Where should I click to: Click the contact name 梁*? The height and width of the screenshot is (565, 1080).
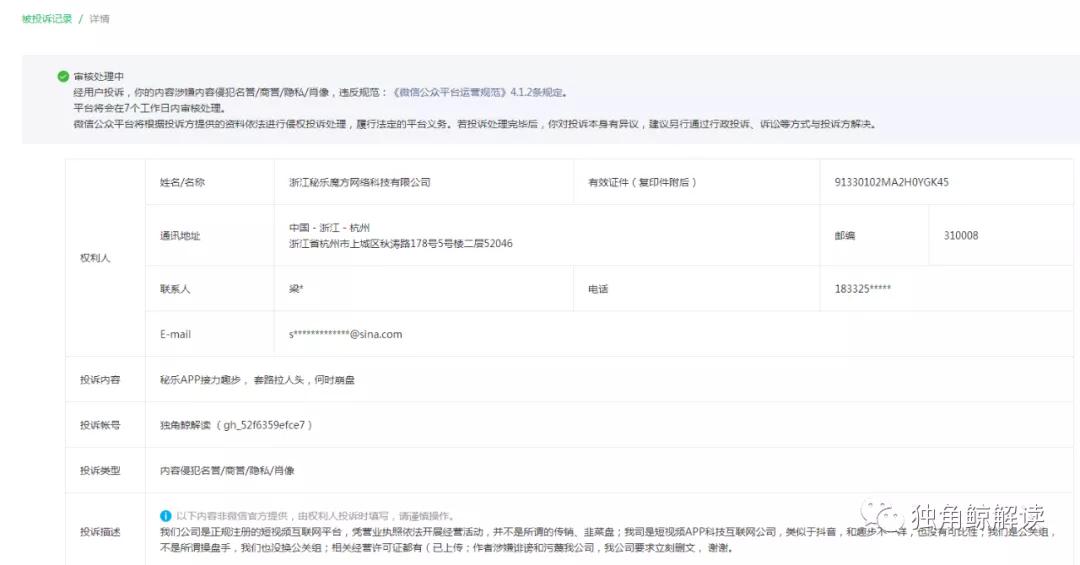[296, 289]
